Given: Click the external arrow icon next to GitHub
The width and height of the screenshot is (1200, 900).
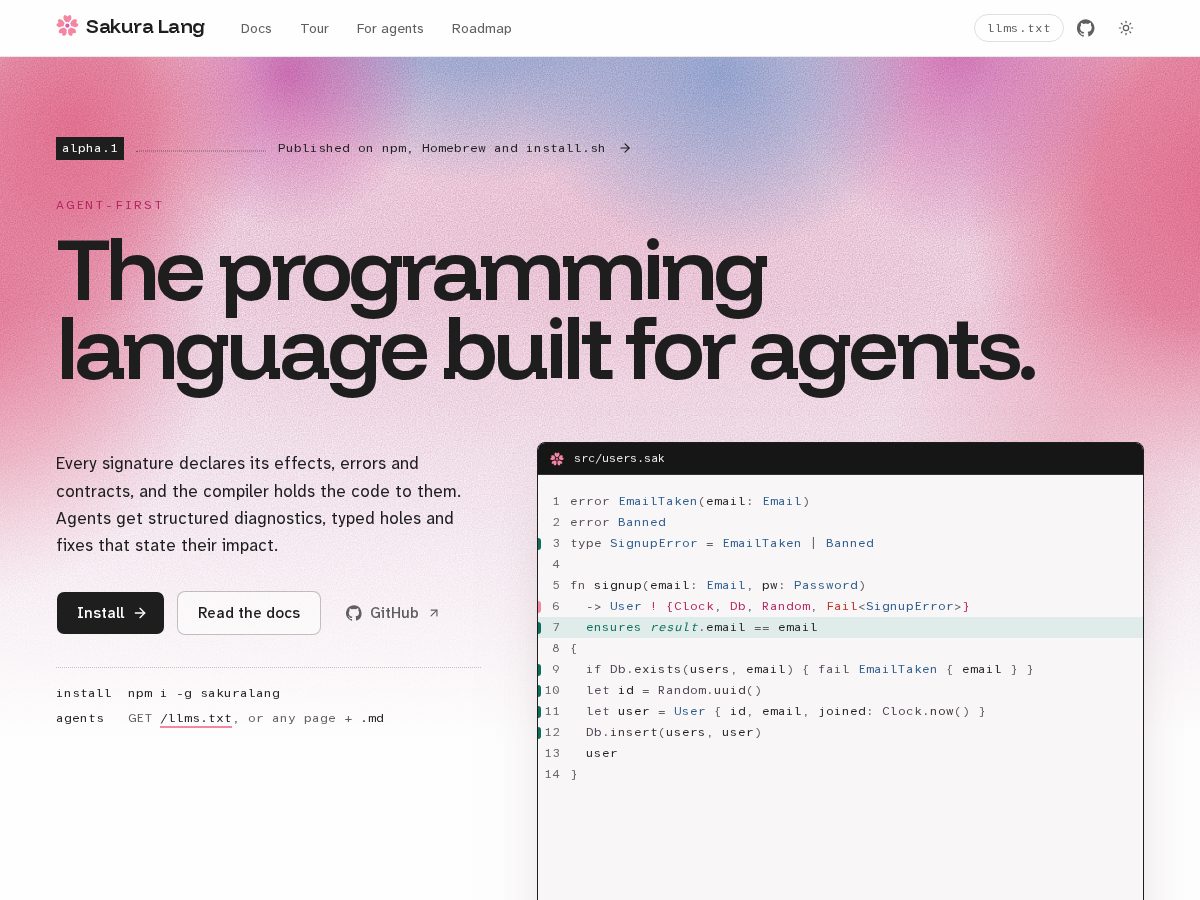Looking at the screenshot, I should click(x=434, y=613).
